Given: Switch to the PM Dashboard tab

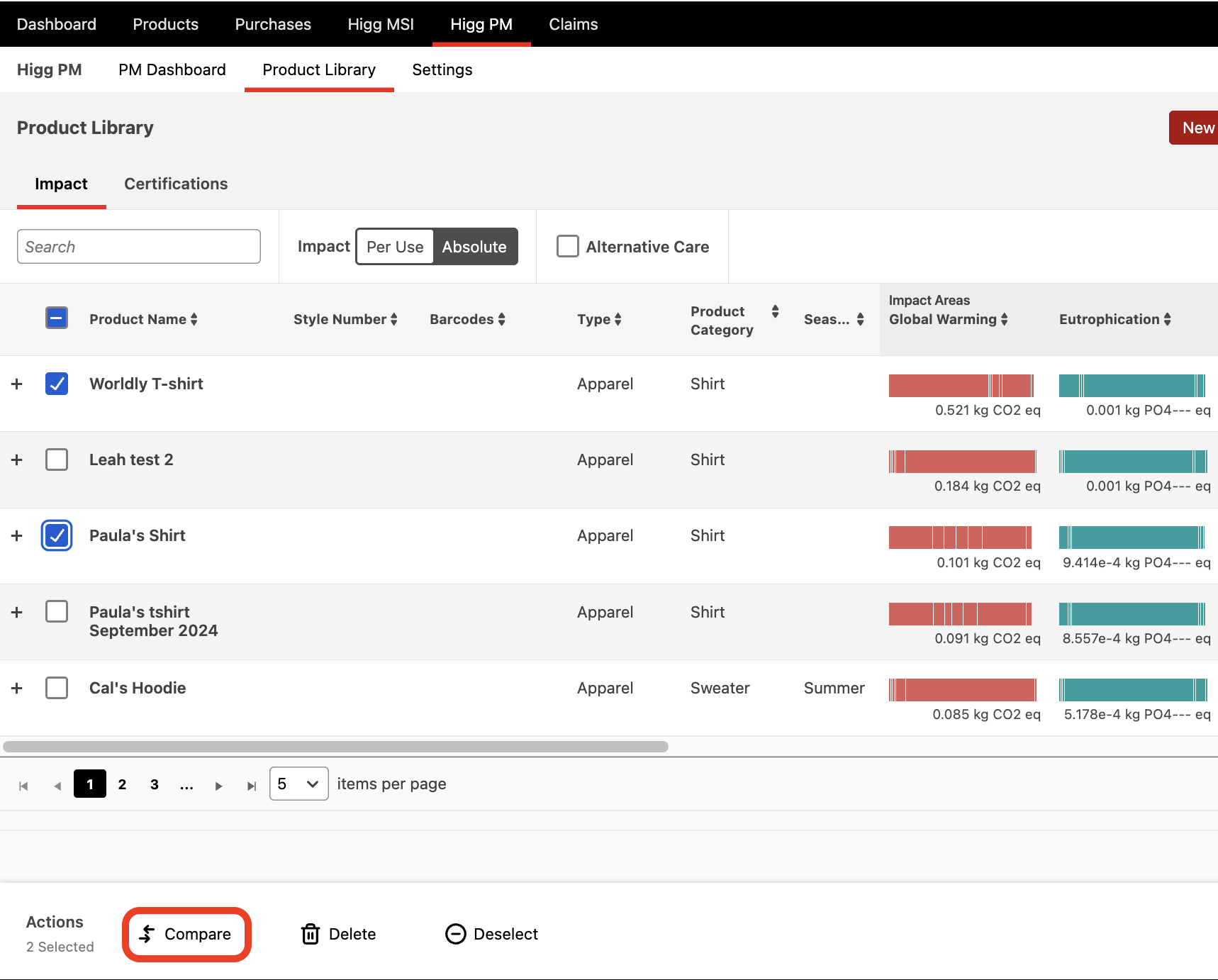Looking at the screenshot, I should click(x=172, y=69).
